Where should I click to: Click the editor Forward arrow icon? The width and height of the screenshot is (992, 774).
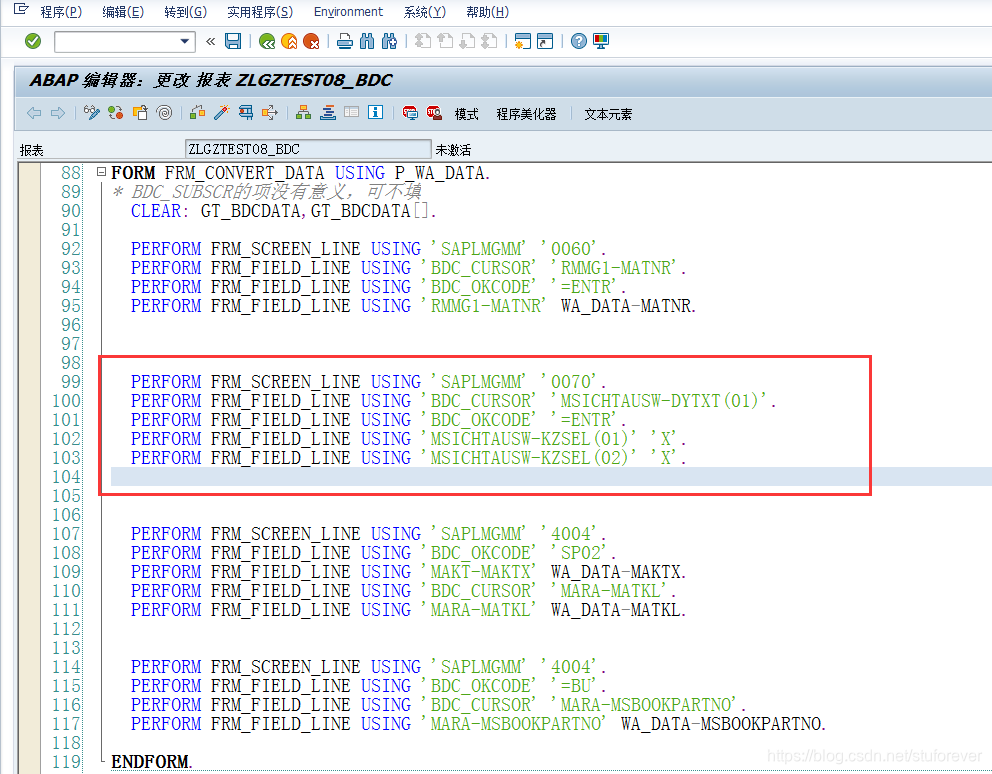(x=58, y=113)
